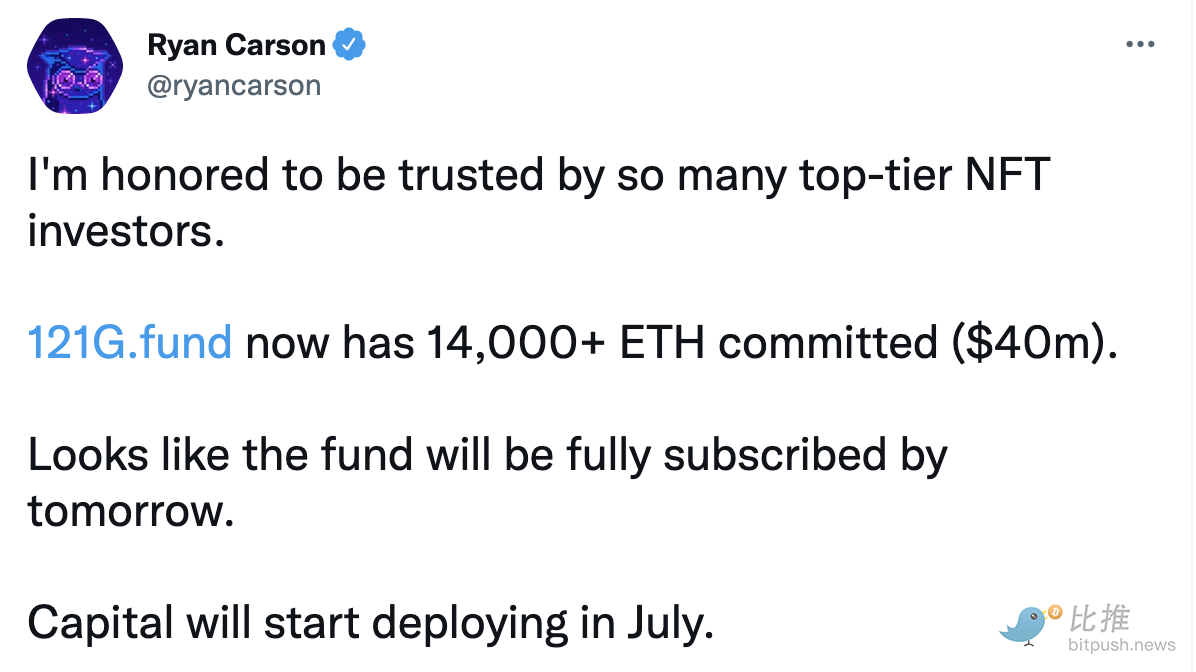Click the blue bird watermark logo

tap(1024, 626)
